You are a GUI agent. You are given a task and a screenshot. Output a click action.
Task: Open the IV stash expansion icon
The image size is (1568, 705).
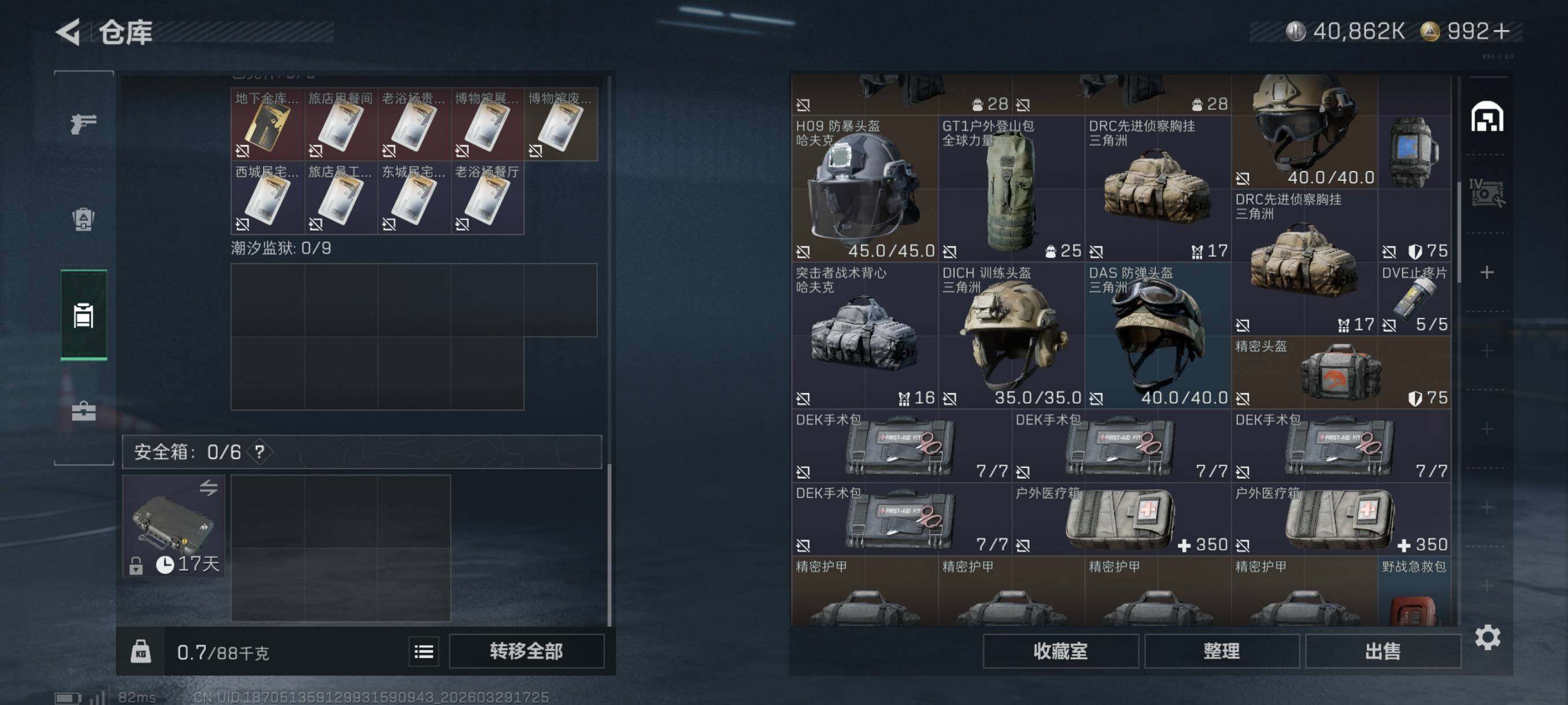[x=1486, y=193]
